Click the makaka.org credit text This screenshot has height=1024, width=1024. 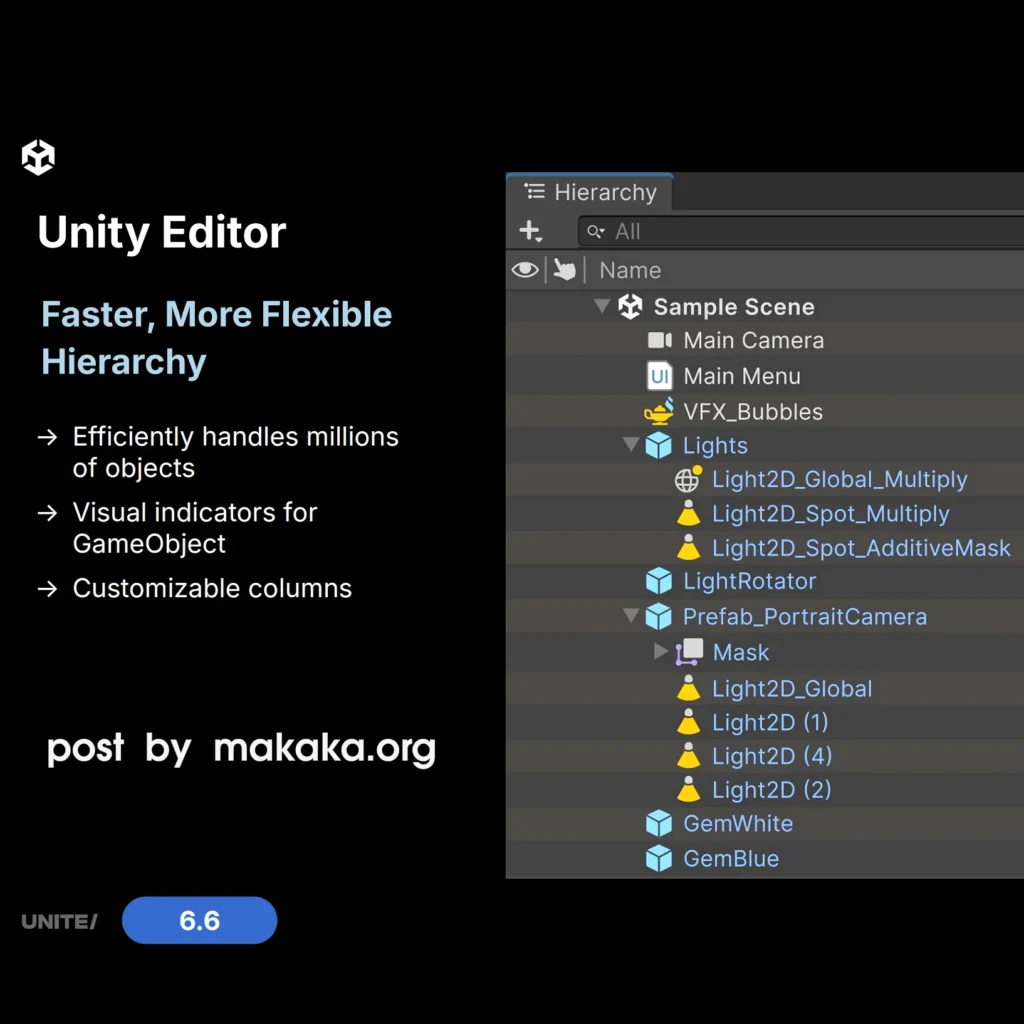325,748
